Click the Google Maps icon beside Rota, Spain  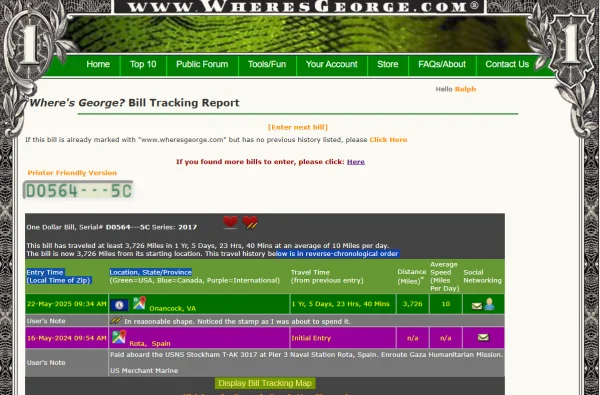(x=119, y=337)
